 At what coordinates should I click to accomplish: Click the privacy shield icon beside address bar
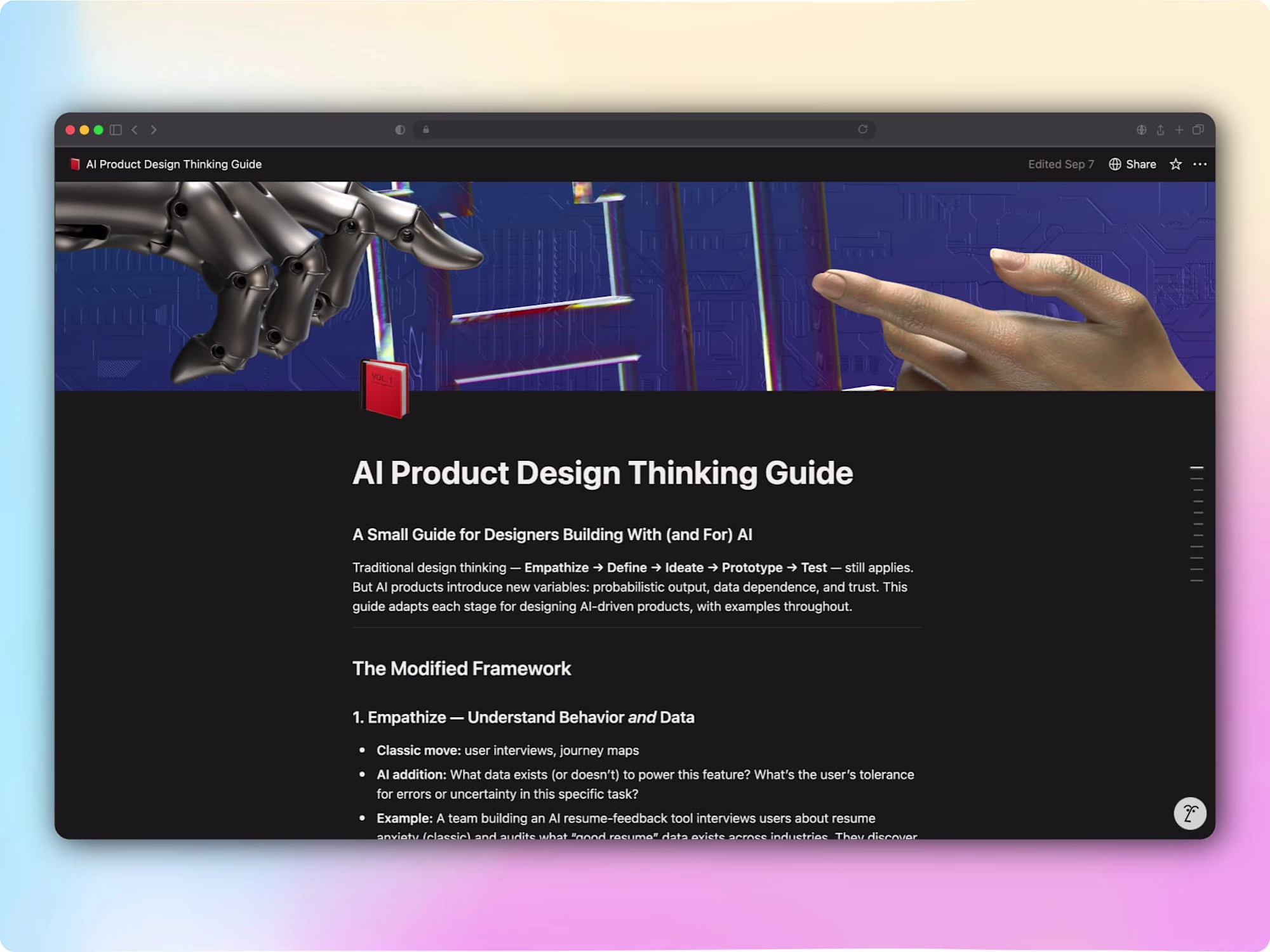tap(399, 129)
